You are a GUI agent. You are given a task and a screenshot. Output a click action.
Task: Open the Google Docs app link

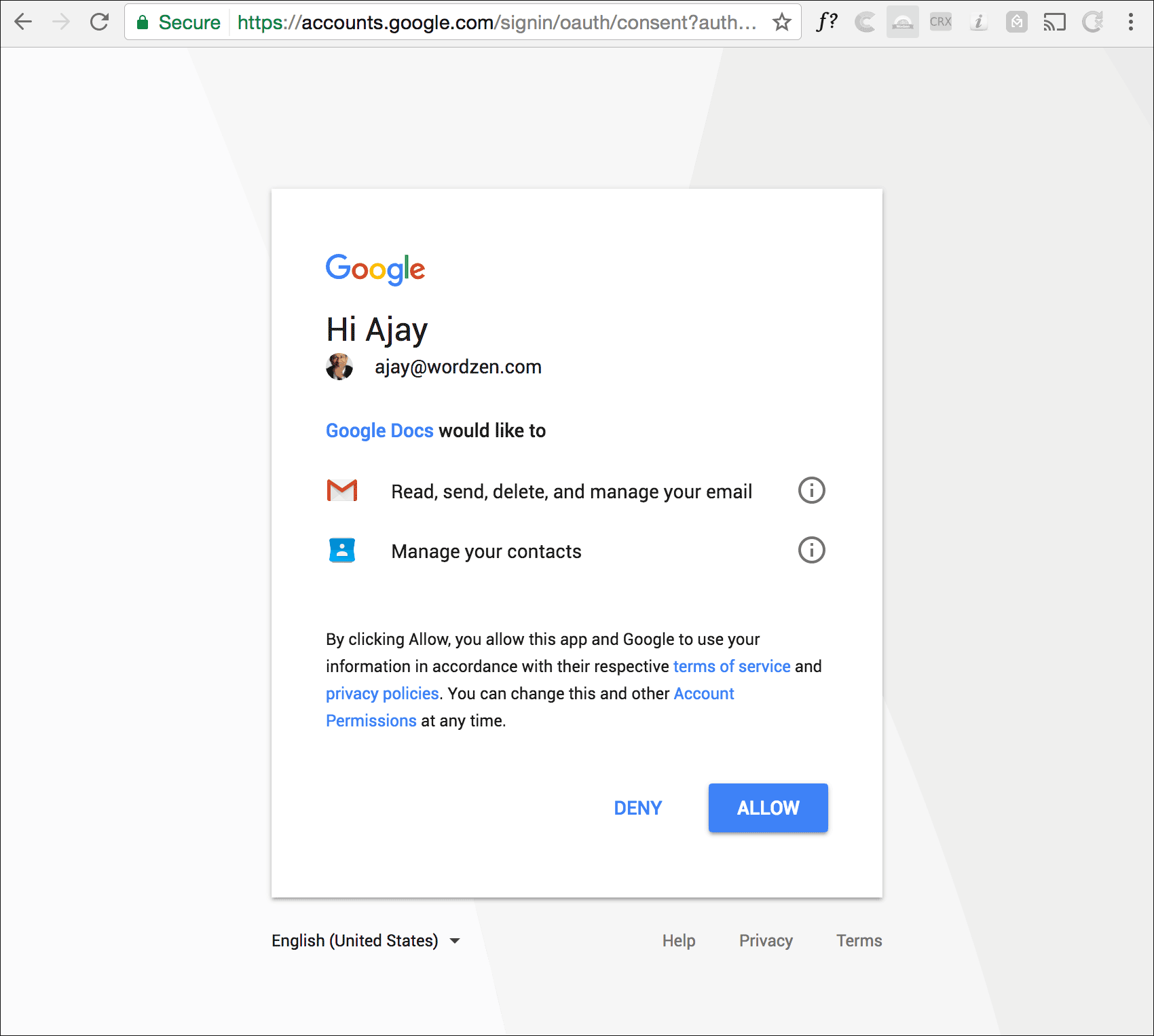379,430
